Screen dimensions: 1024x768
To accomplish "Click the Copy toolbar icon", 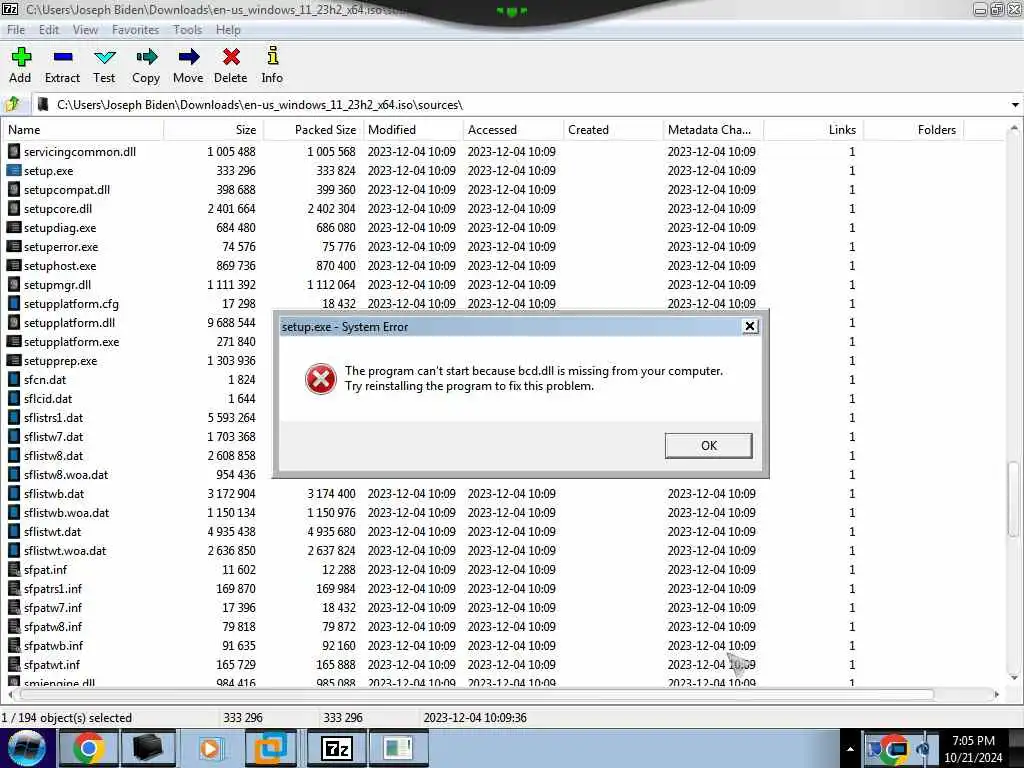I will pos(146,57).
